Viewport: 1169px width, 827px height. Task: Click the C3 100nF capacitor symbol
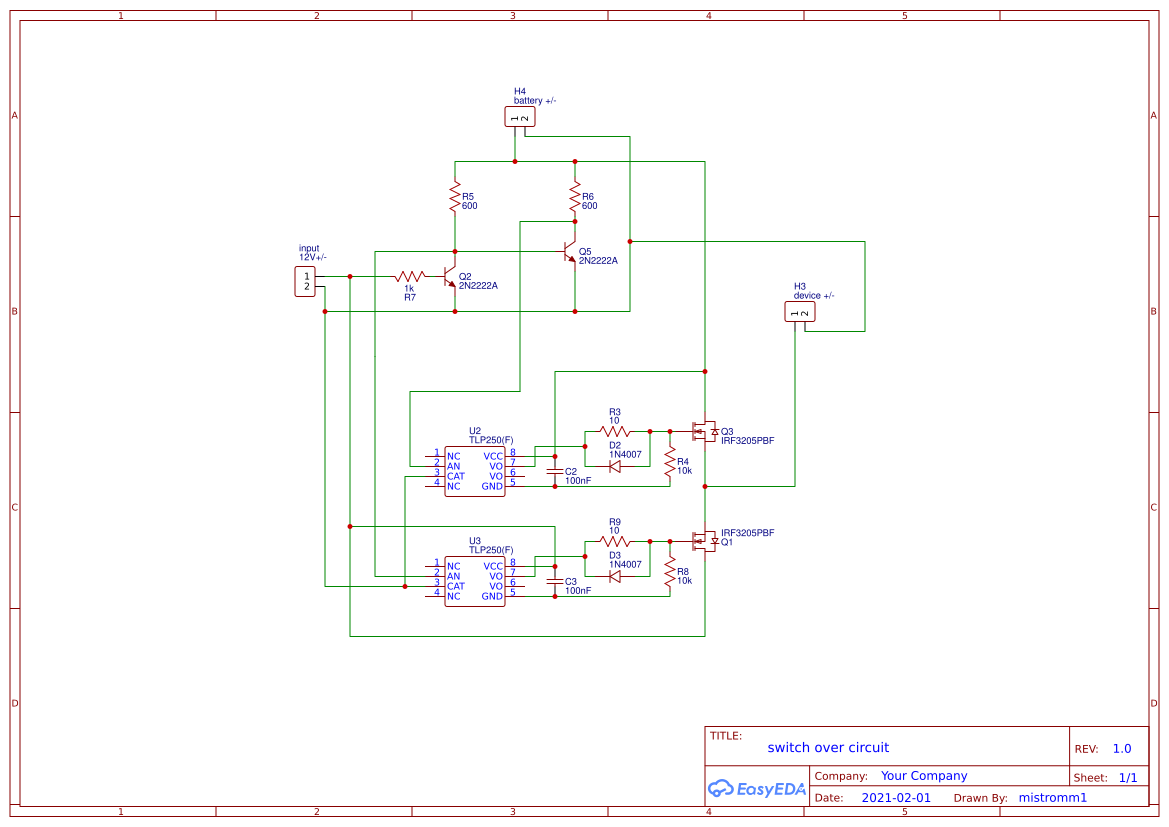tap(555, 582)
